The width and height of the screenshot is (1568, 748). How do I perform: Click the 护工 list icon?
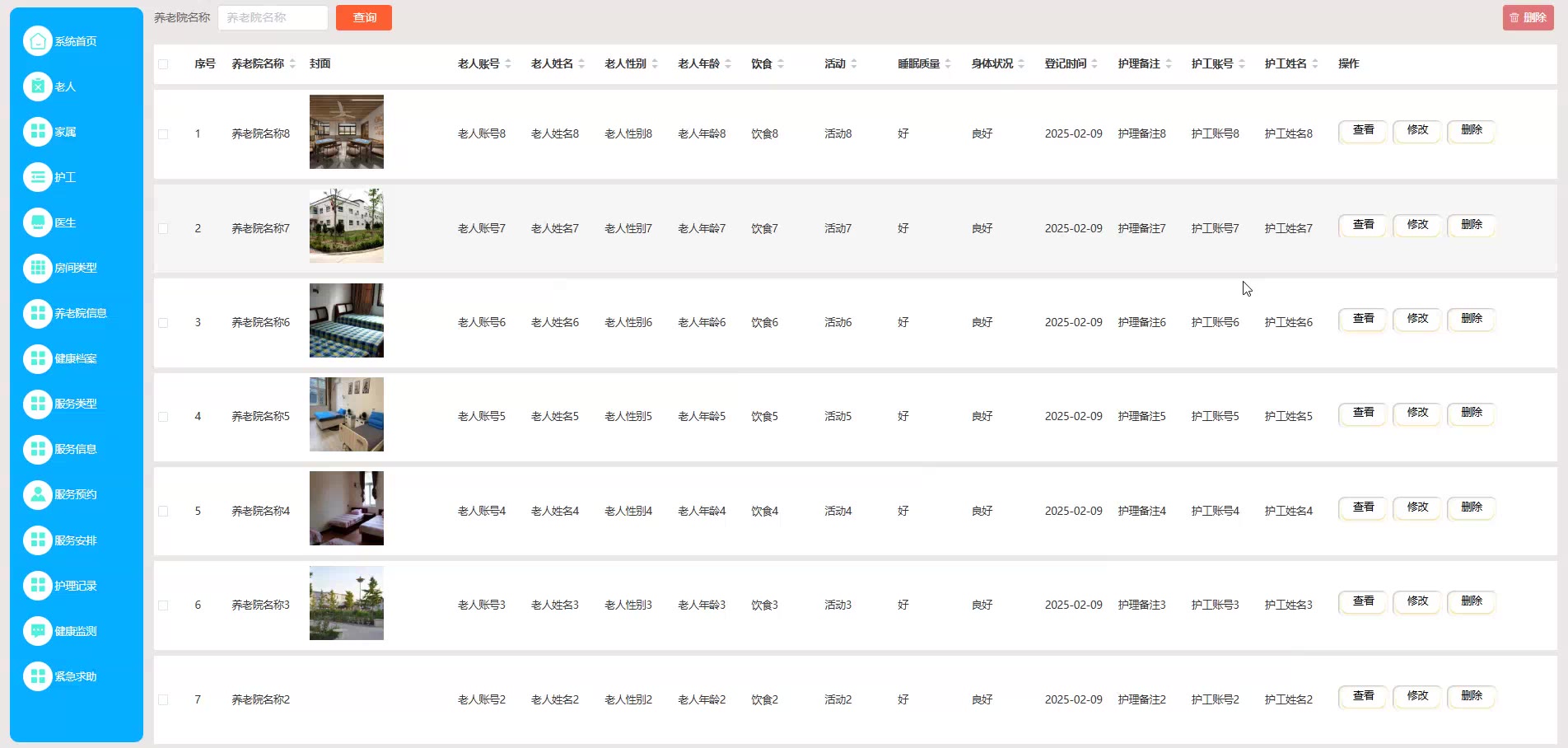tap(38, 177)
